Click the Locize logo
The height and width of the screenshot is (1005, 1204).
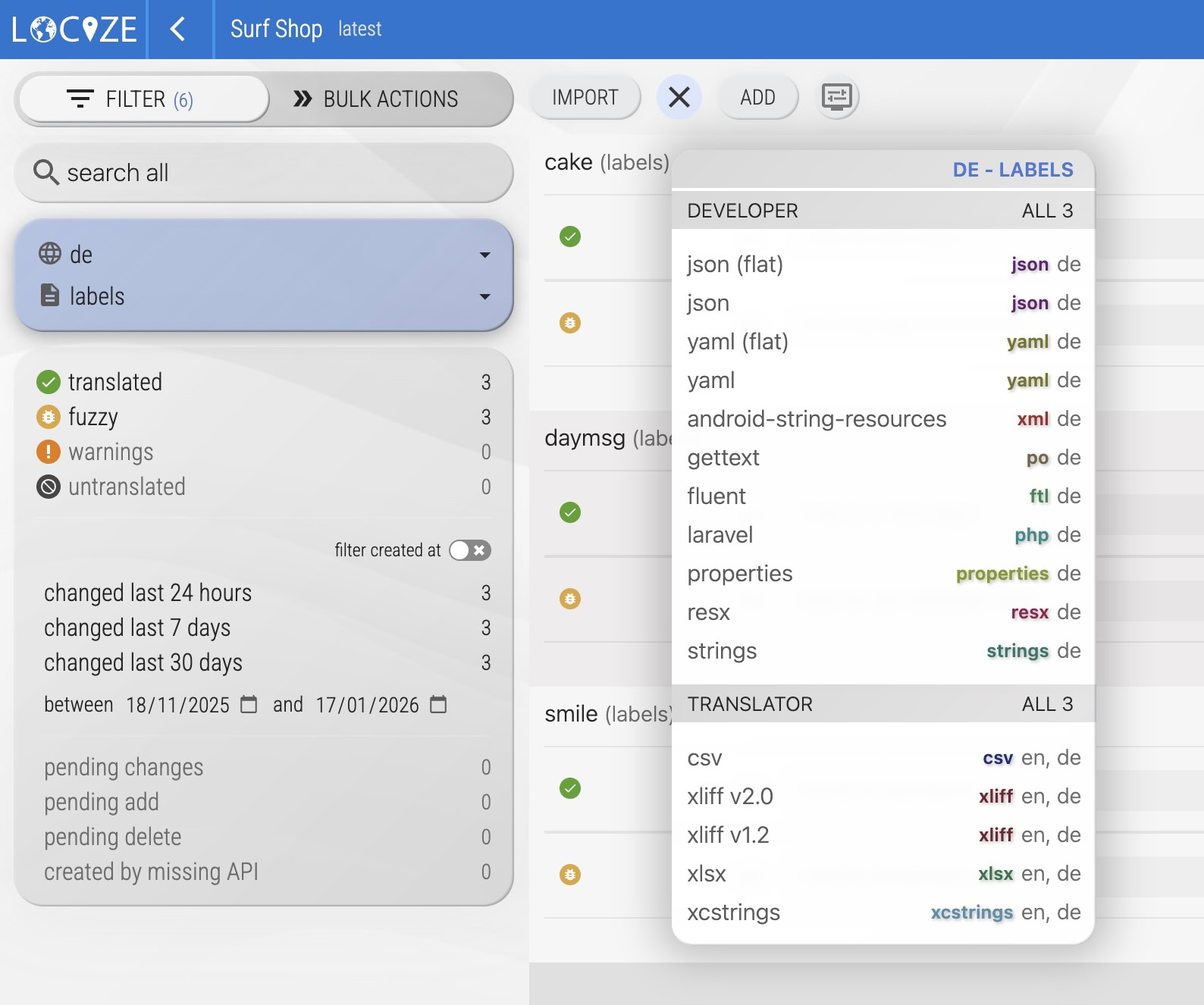tap(74, 30)
